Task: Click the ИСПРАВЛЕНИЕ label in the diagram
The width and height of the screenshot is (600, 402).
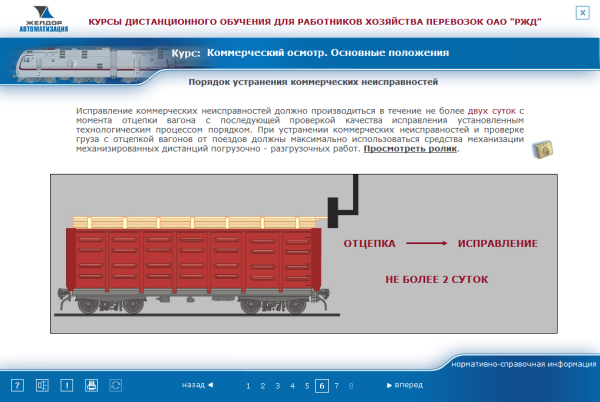Action: (x=498, y=244)
